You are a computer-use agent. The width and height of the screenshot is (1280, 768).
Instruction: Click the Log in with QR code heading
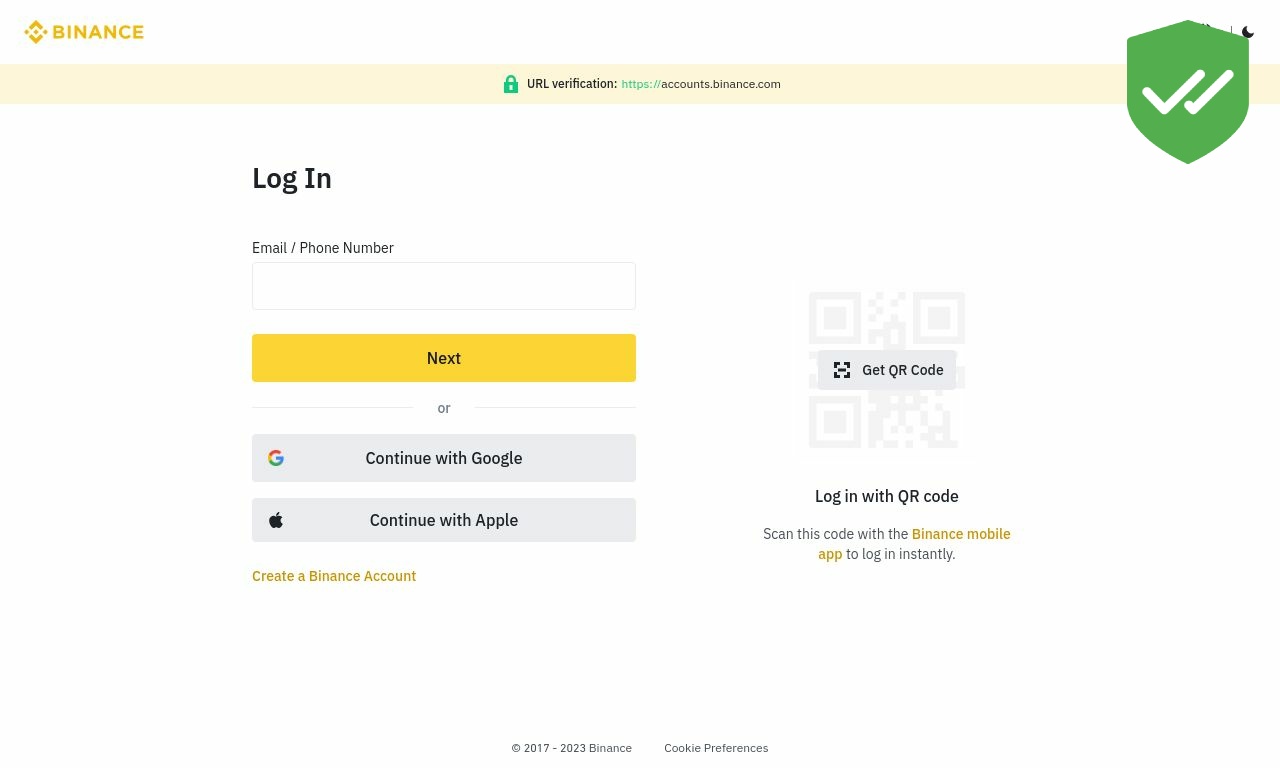click(887, 496)
